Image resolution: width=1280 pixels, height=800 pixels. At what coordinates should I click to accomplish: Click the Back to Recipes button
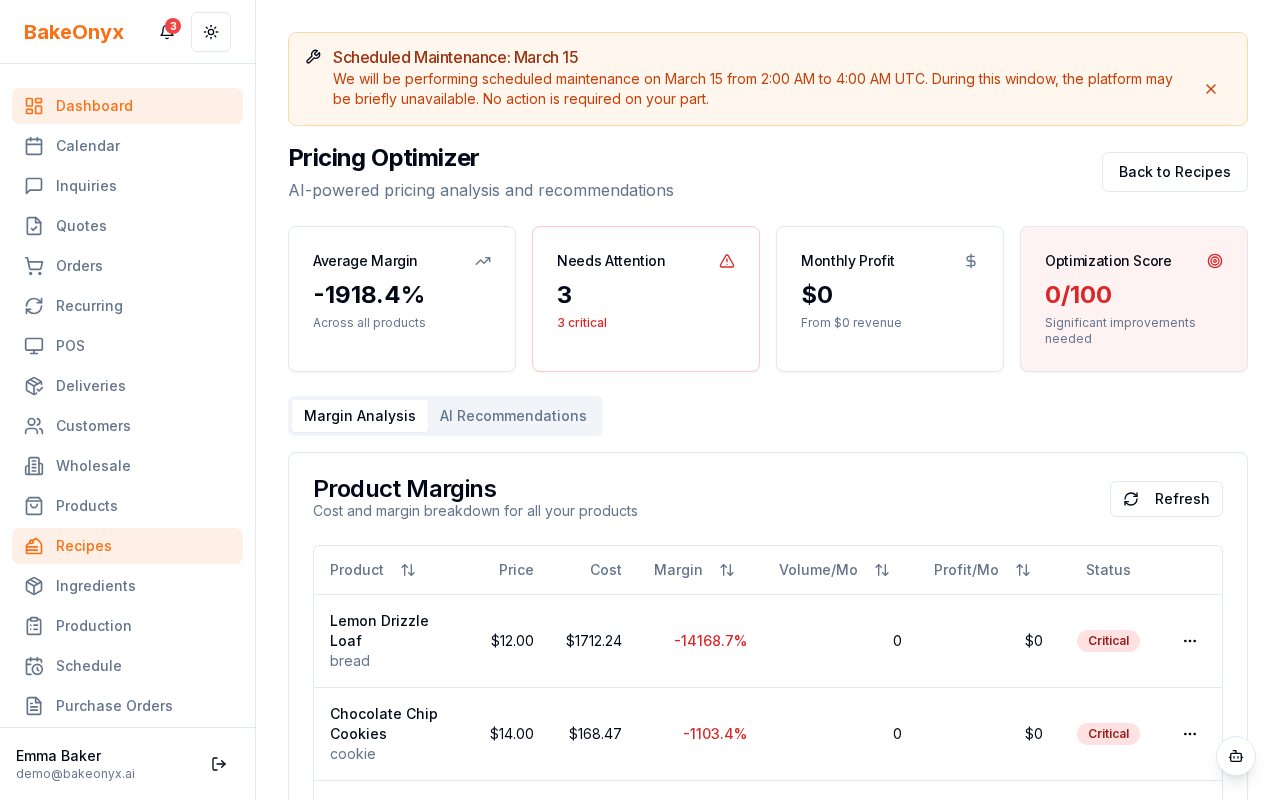pos(1175,172)
